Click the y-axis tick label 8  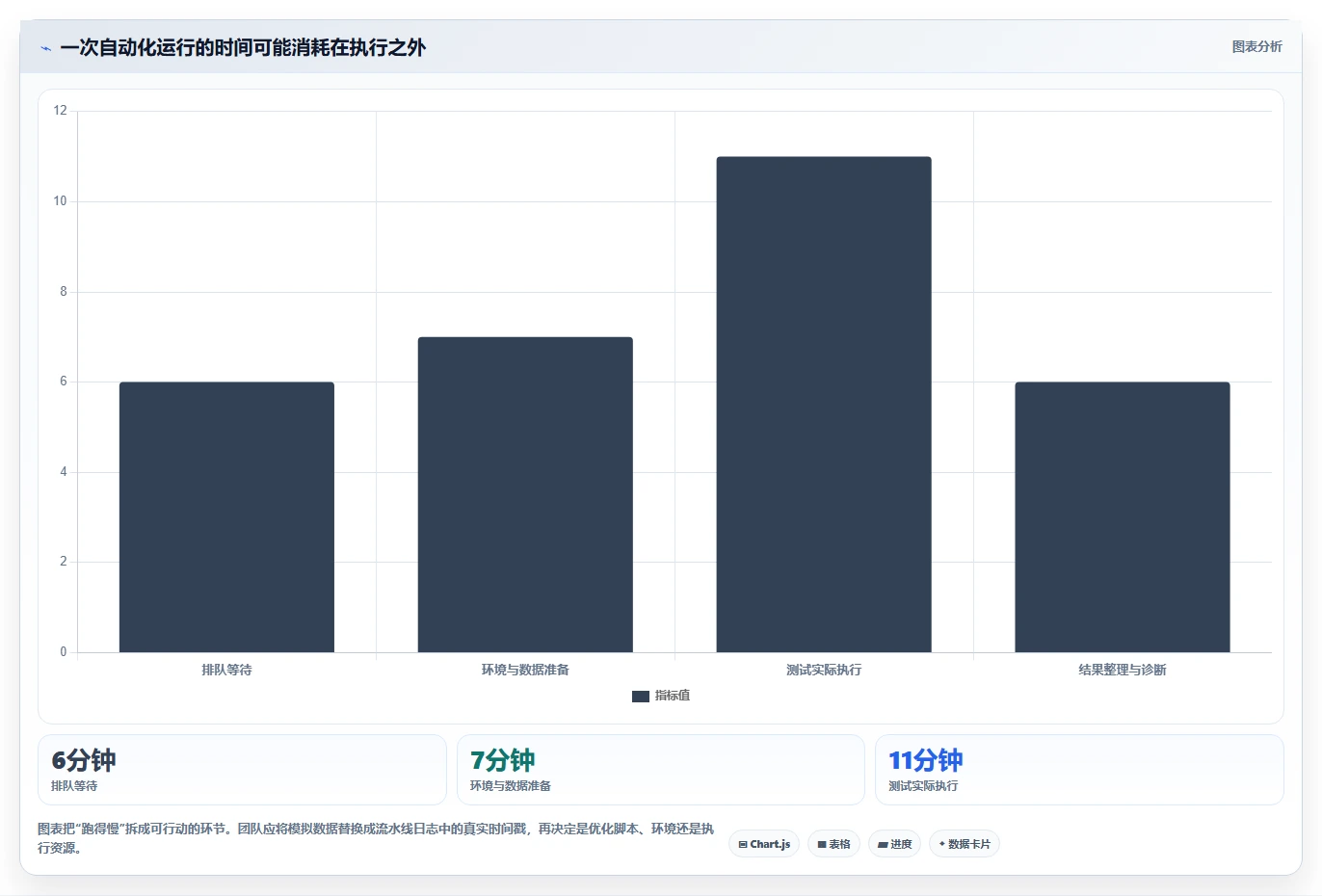(64, 292)
